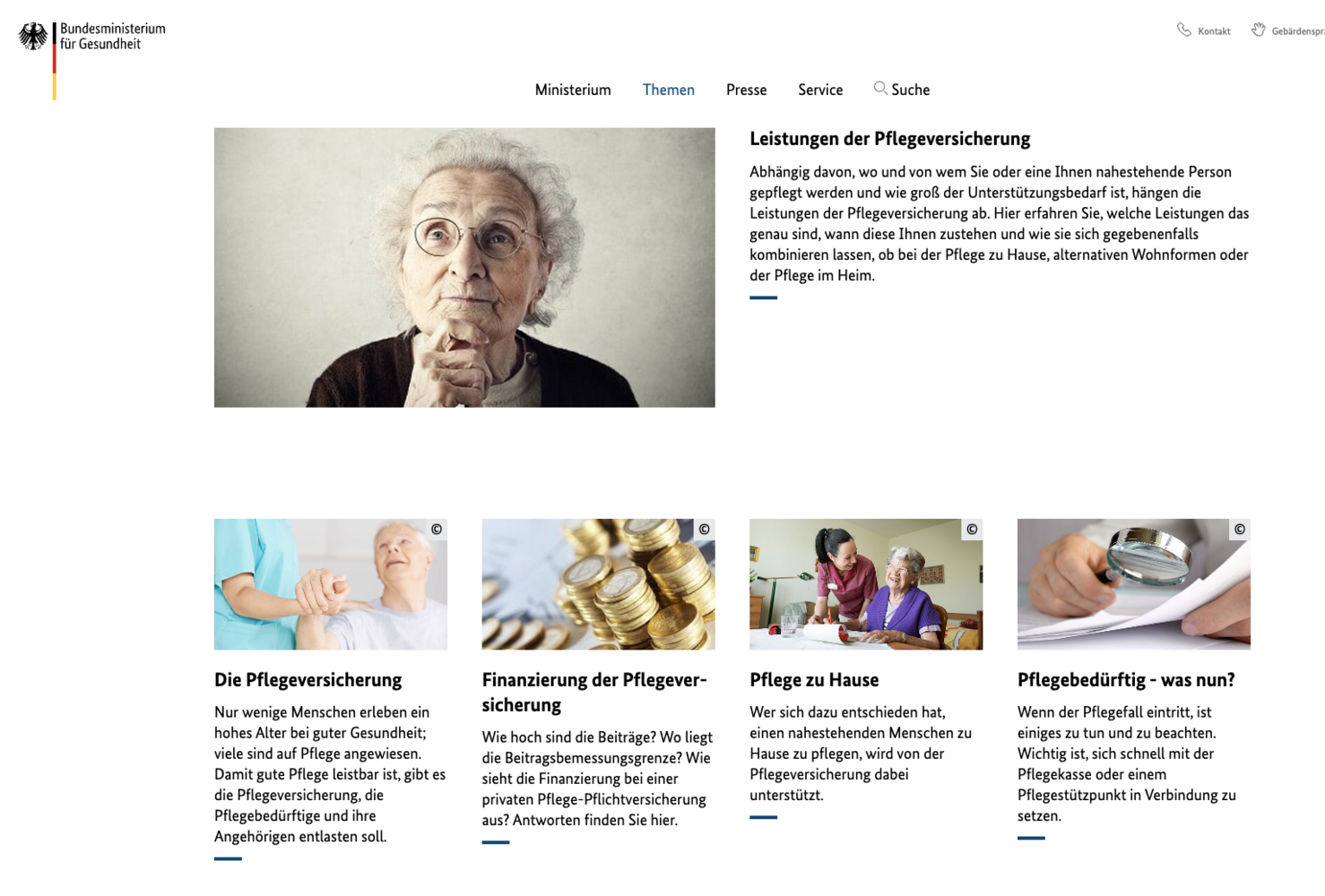The image size is (1325, 896).
Task: Click the federal eagle logo
Action: (x=33, y=37)
